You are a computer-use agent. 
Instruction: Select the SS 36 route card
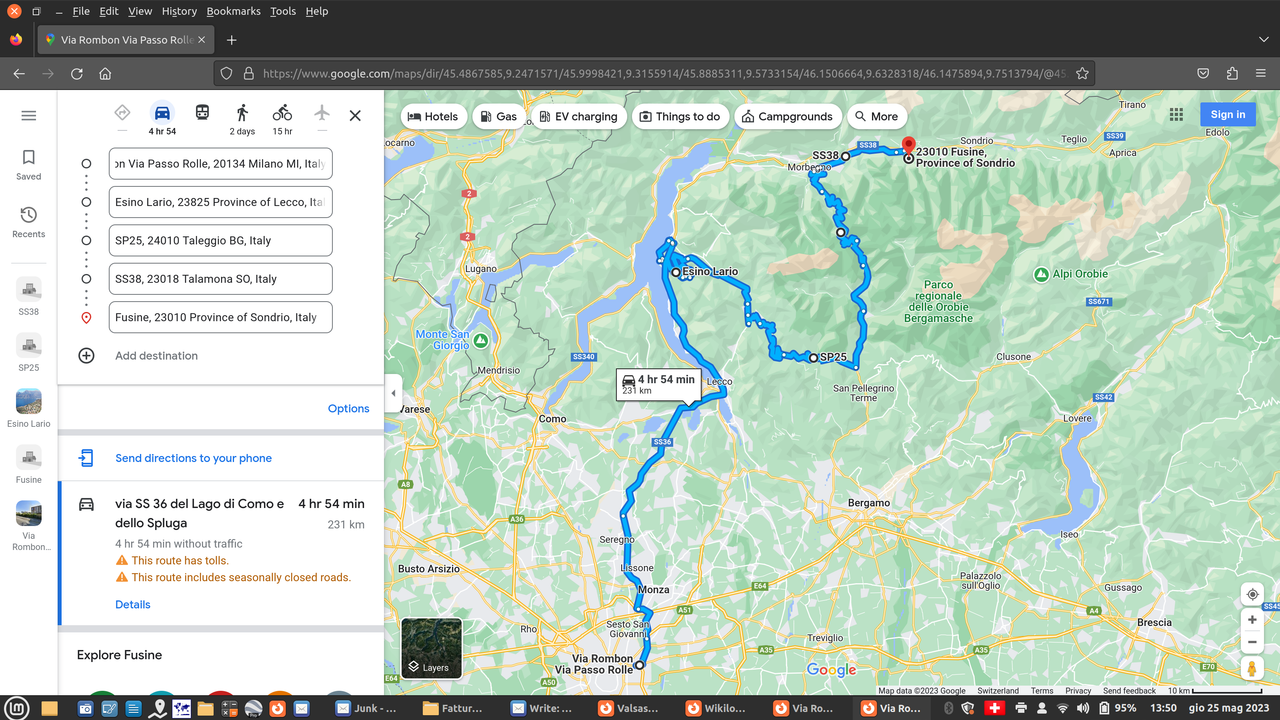221,553
